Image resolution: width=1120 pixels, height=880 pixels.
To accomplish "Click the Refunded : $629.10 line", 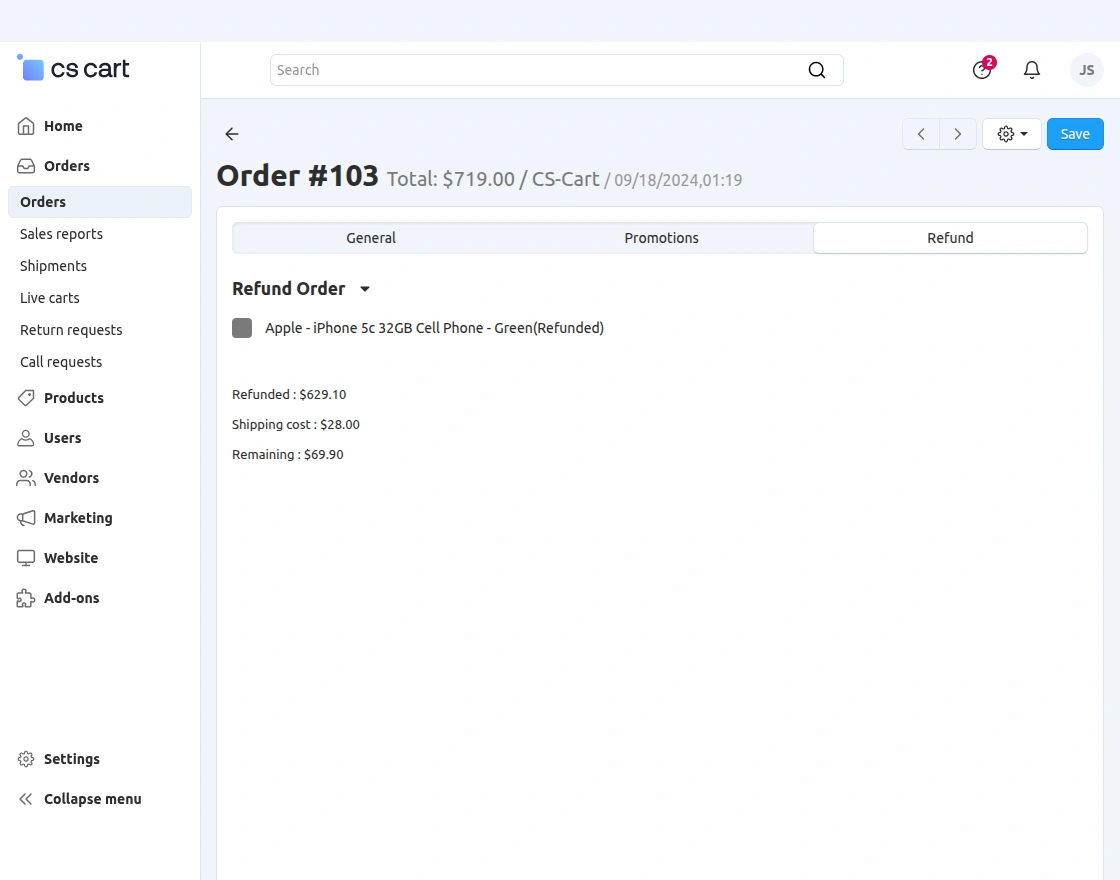I will point(289,395).
